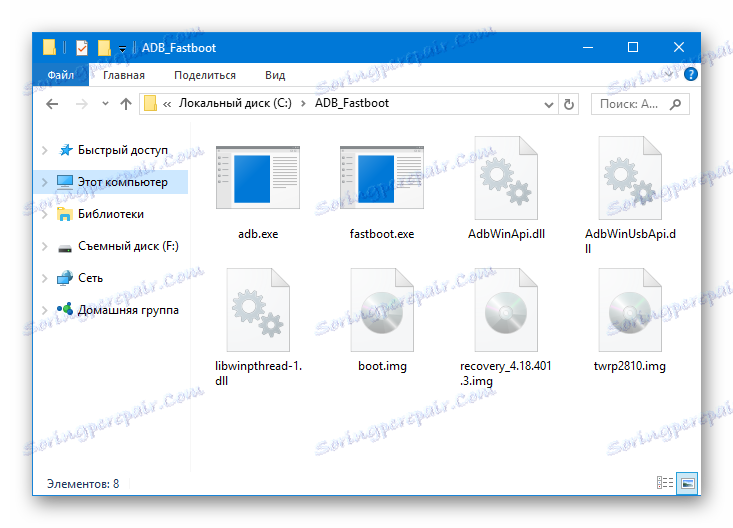
Task: Go back to previous folder
Action: (52, 104)
